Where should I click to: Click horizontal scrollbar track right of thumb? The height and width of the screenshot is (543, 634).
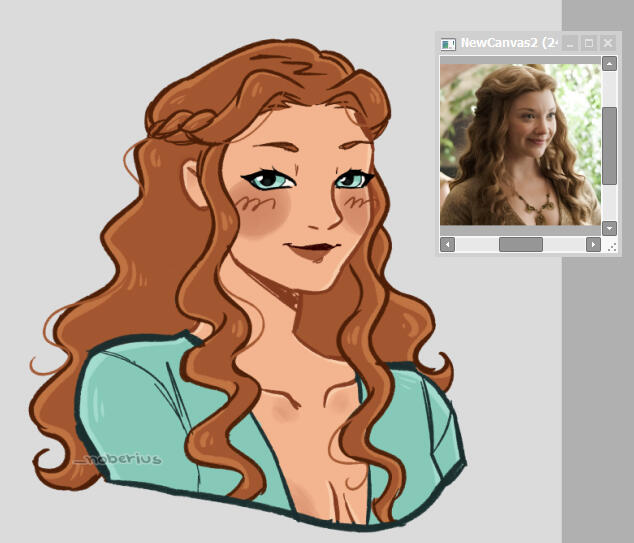click(564, 244)
